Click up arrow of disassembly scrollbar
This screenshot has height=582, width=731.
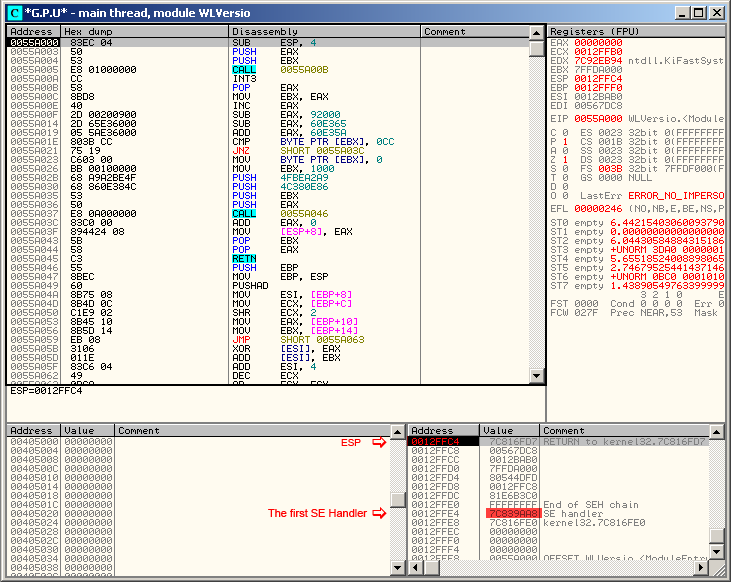point(537,33)
